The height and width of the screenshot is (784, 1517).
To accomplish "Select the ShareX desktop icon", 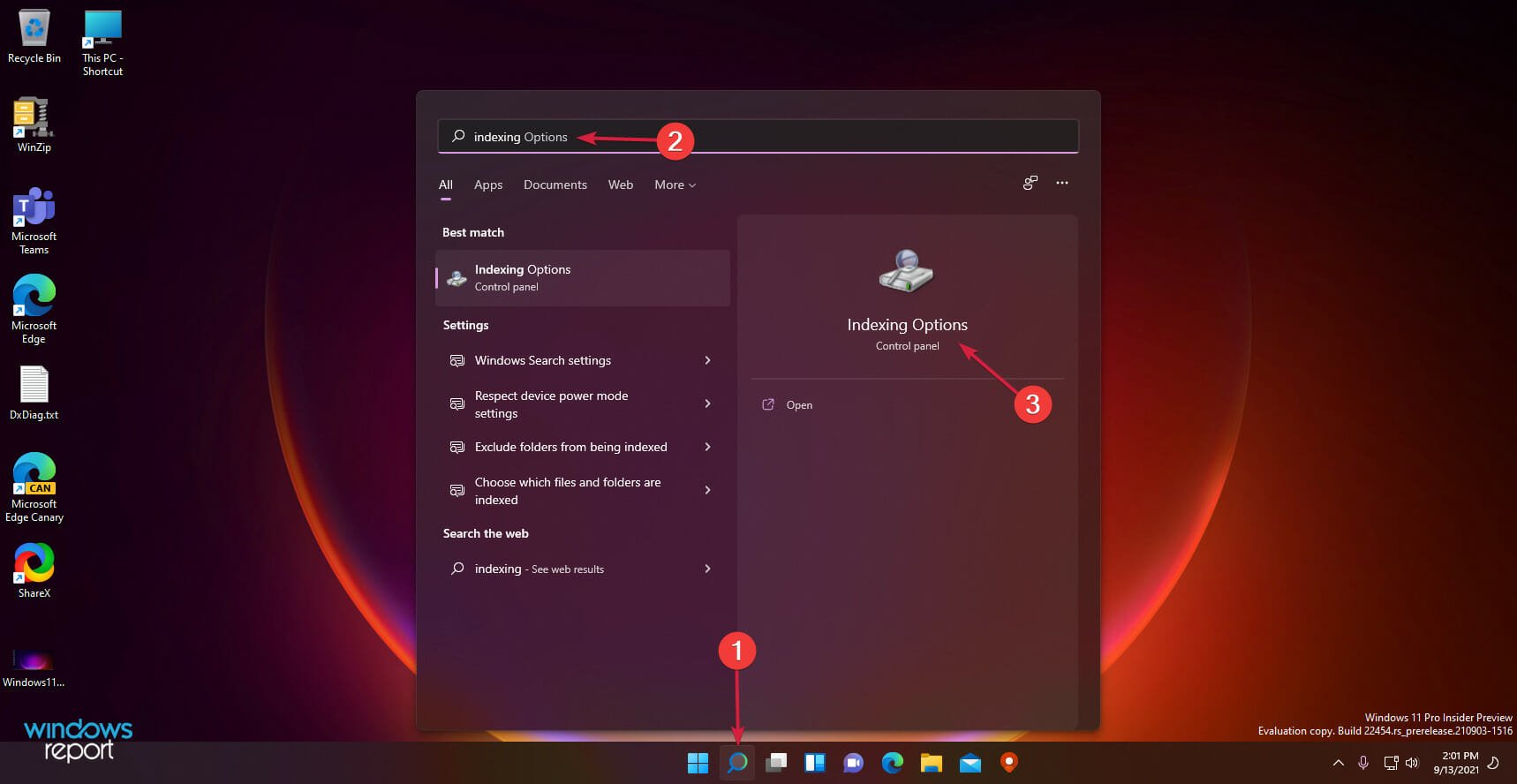I will (x=34, y=570).
